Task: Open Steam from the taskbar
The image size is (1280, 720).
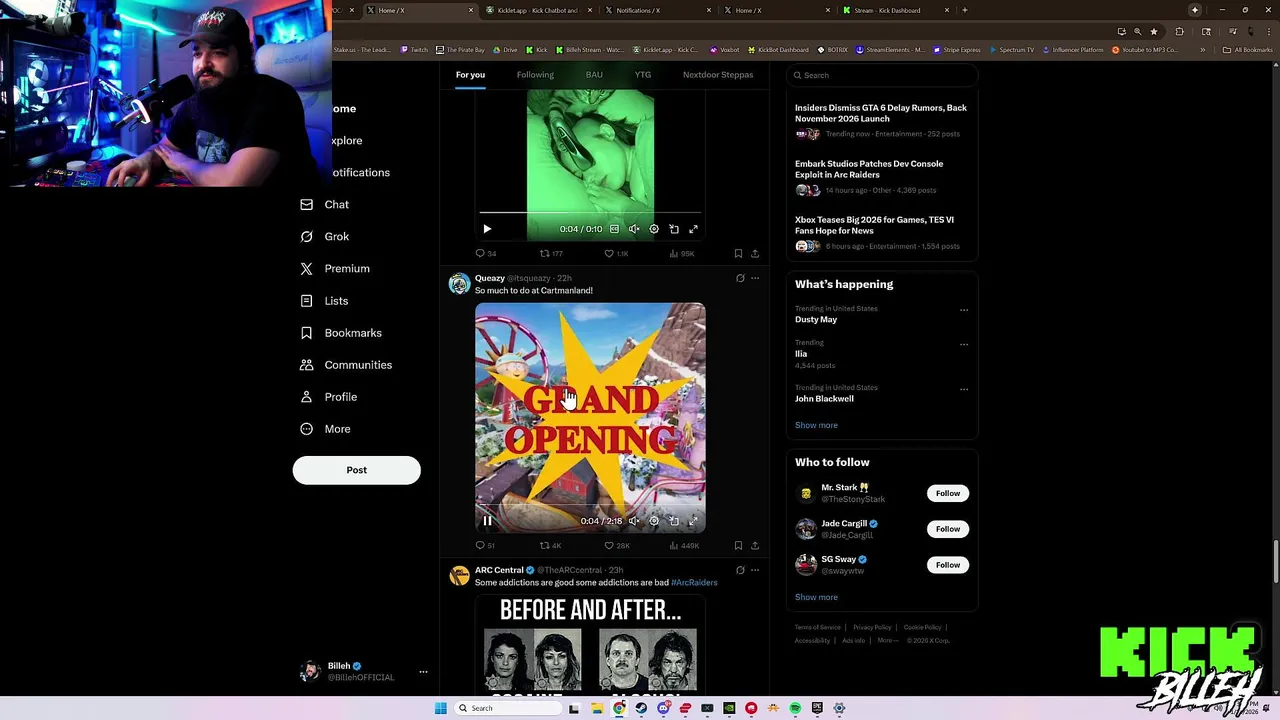Action: [641, 708]
